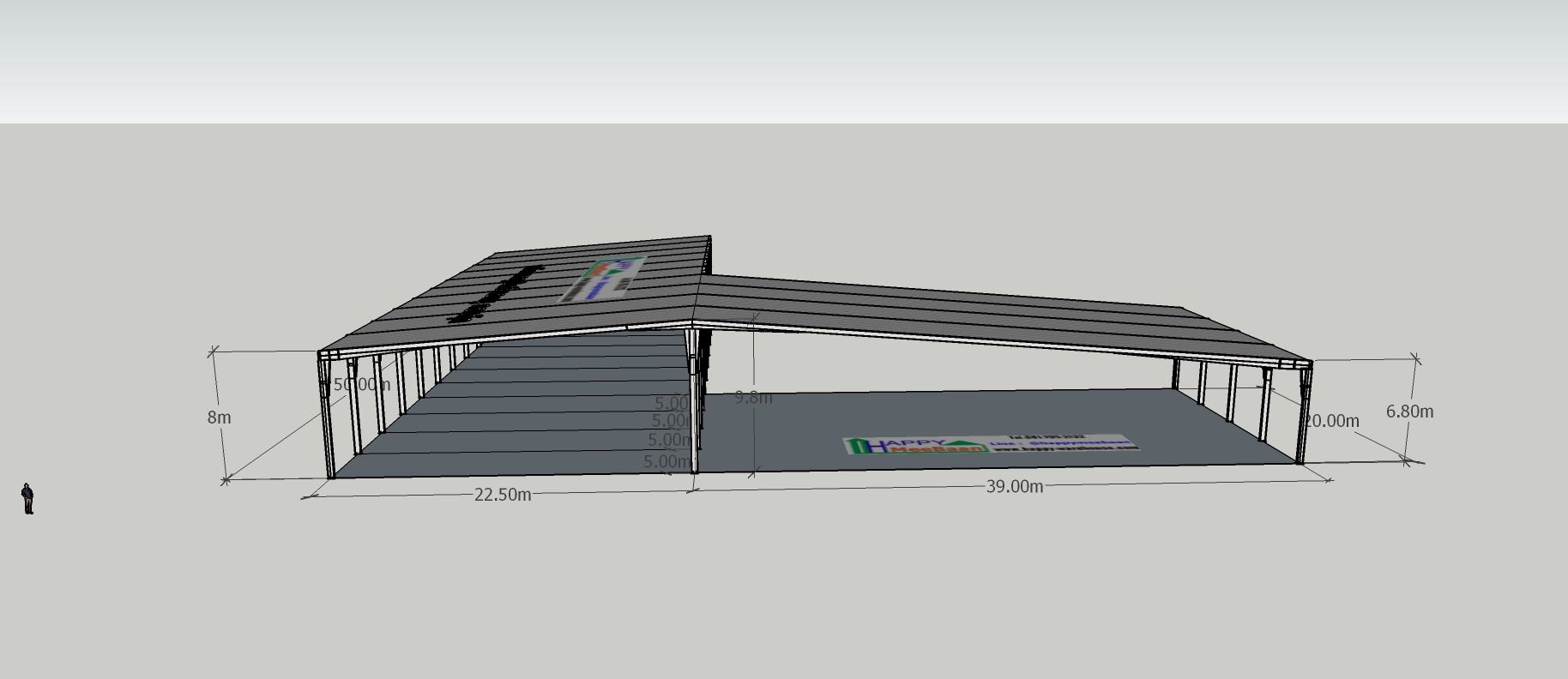
Task: Click the topmost 5.00m bay spacing label
Action: (x=672, y=403)
